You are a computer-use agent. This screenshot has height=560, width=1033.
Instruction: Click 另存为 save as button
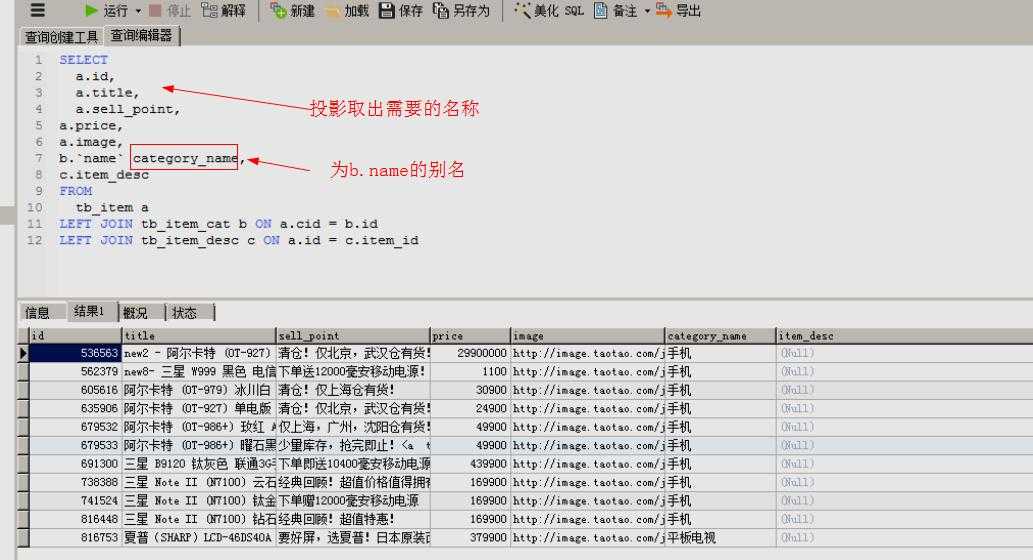click(461, 11)
